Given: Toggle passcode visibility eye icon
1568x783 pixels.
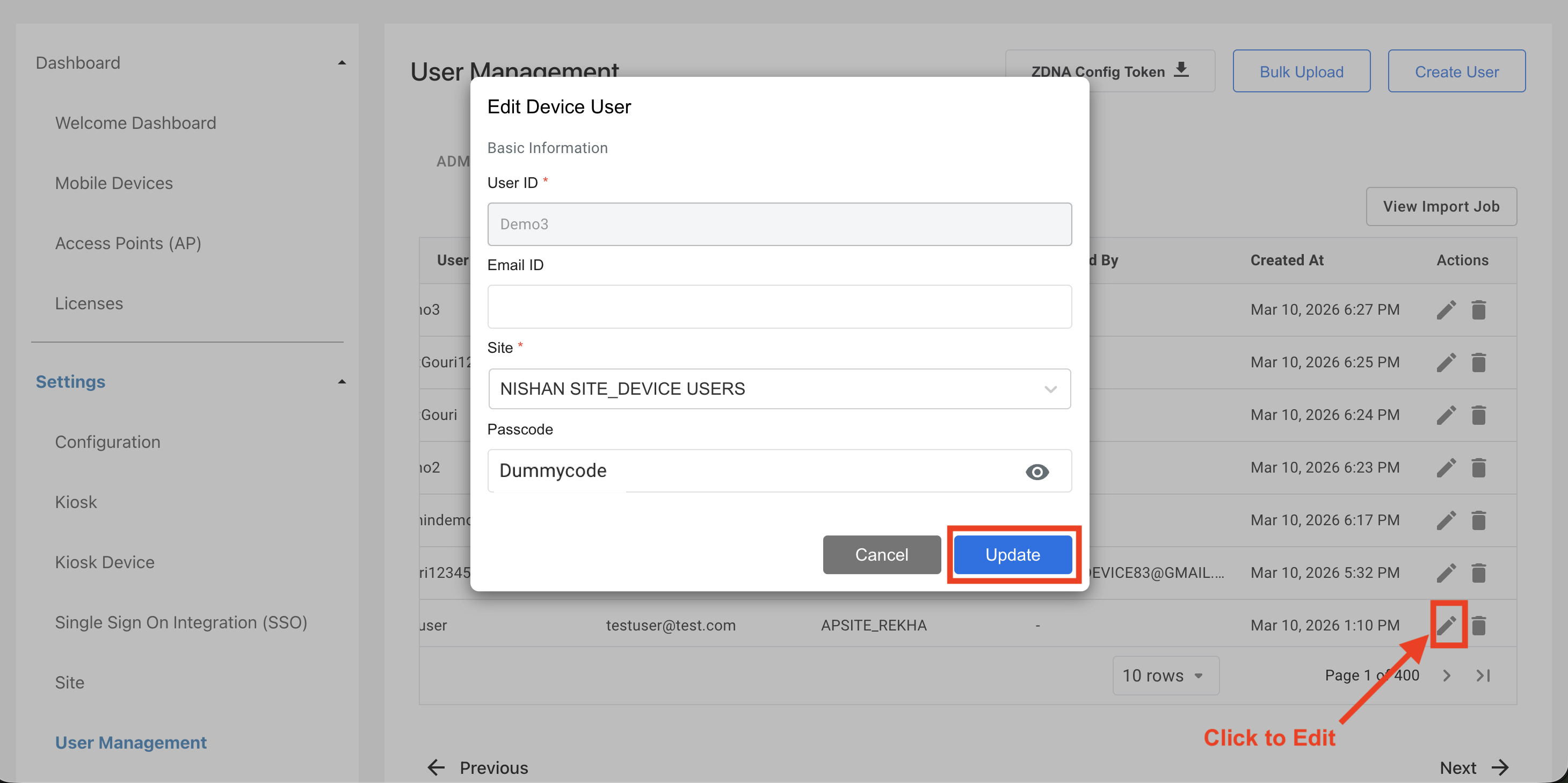Looking at the screenshot, I should [x=1036, y=472].
